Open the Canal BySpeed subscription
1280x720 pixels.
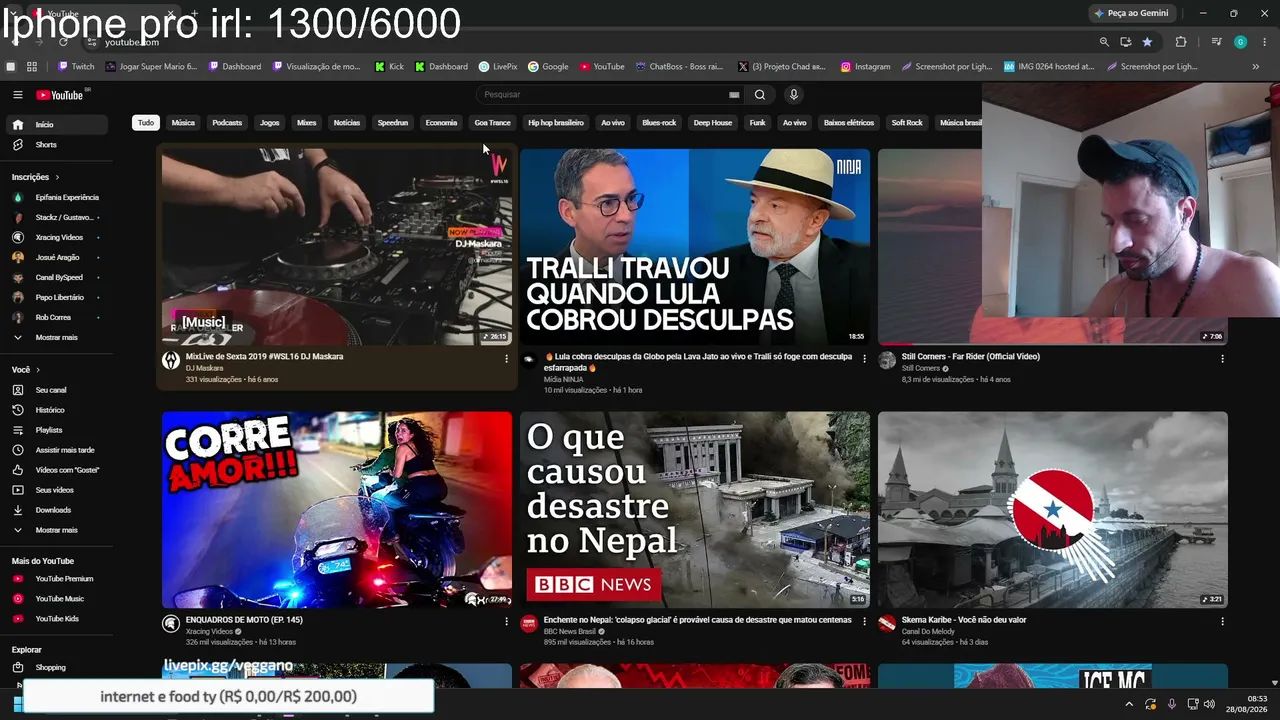point(56,278)
